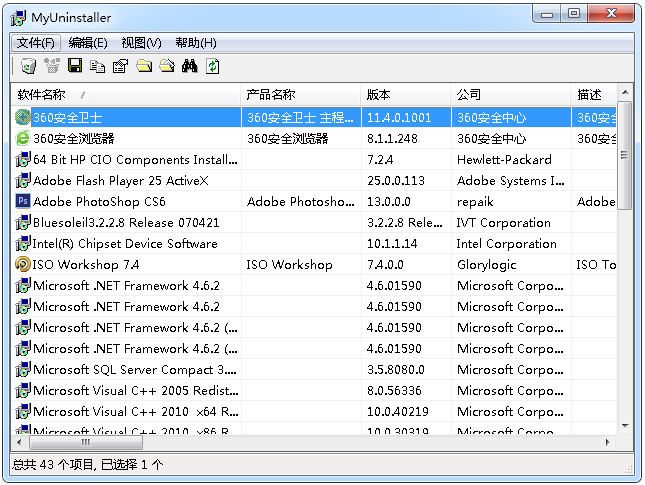Select the 360安全卫士 software name

pos(67,118)
